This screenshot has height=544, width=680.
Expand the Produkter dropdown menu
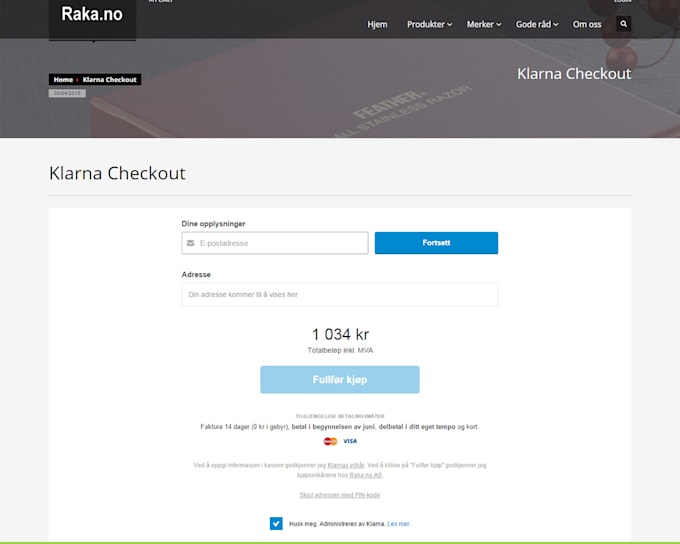point(429,24)
